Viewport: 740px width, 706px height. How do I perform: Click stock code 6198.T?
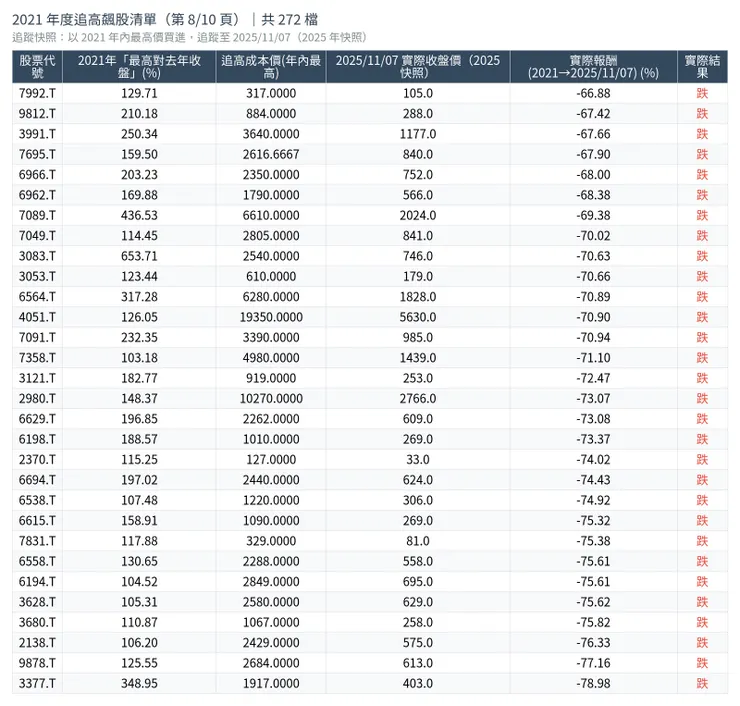click(x=37, y=439)
